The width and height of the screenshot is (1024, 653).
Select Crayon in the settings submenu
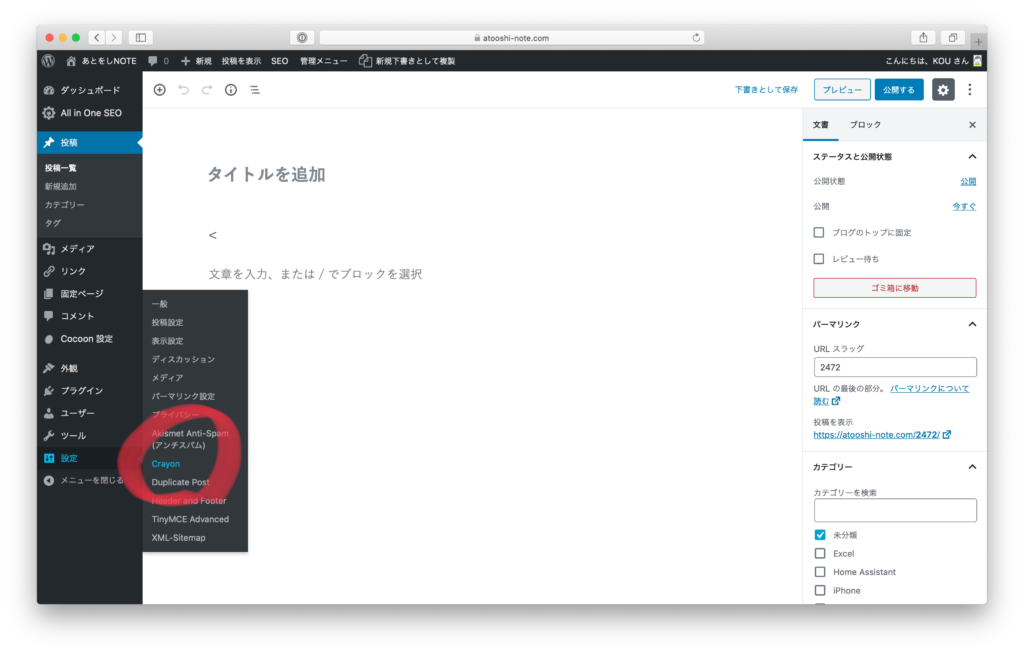[166, 464]
